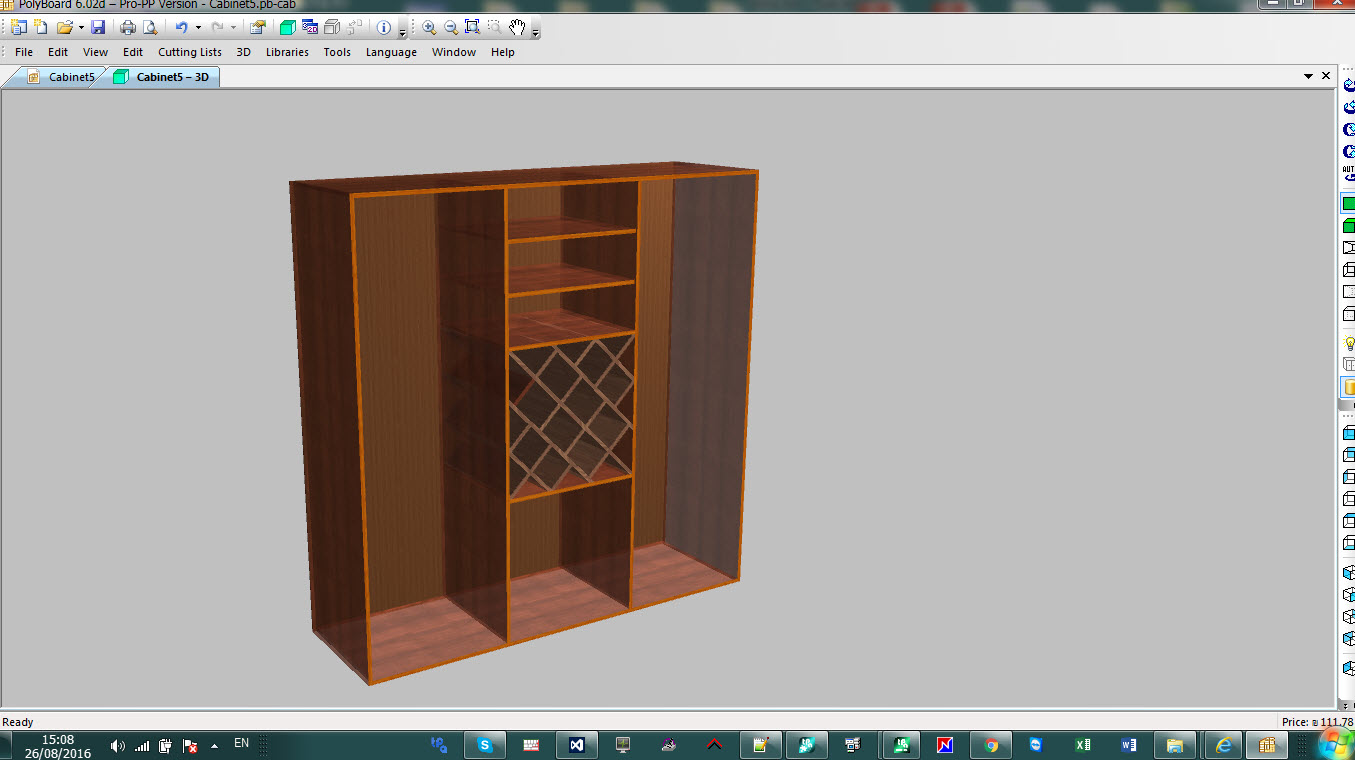Click the 2D view toolbar icon
This screenshot has width=1355, height=760.
point(310,27)
